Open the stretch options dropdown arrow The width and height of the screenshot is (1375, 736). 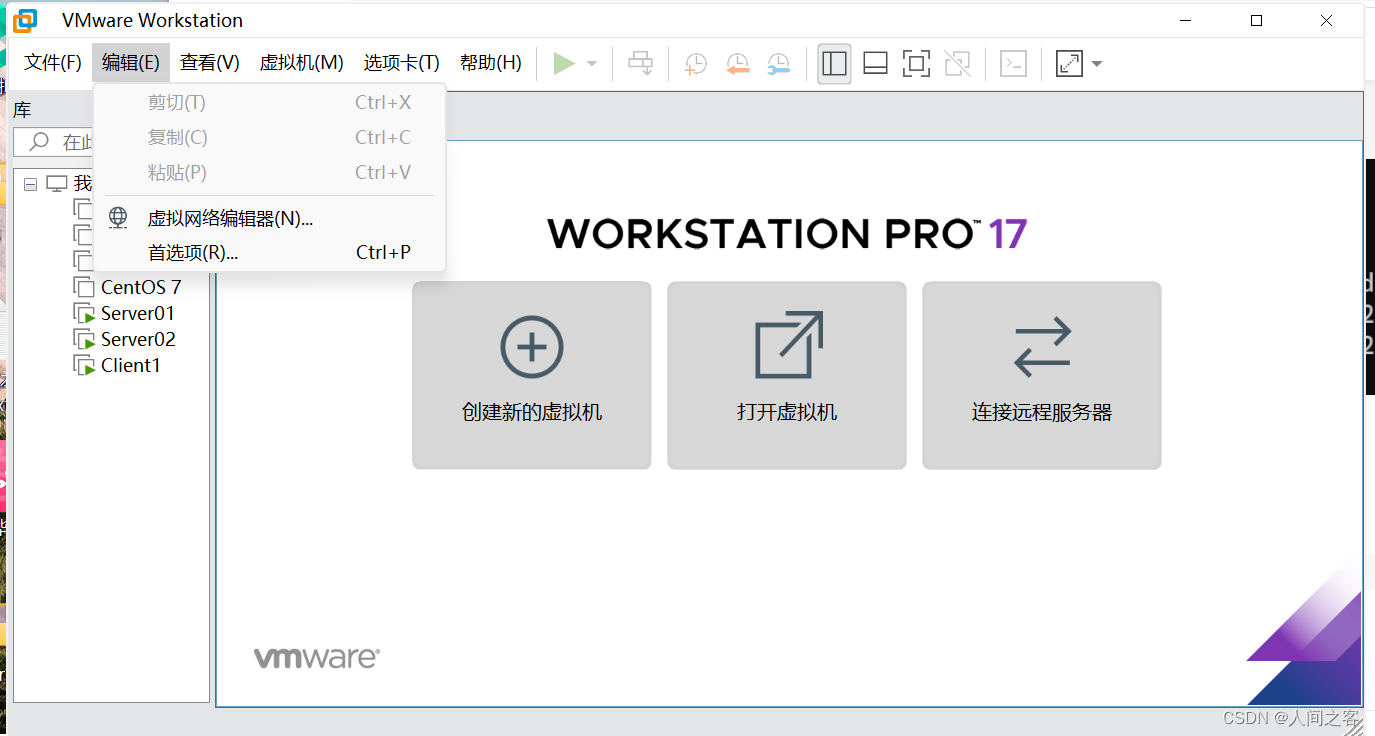[1097, 64]
